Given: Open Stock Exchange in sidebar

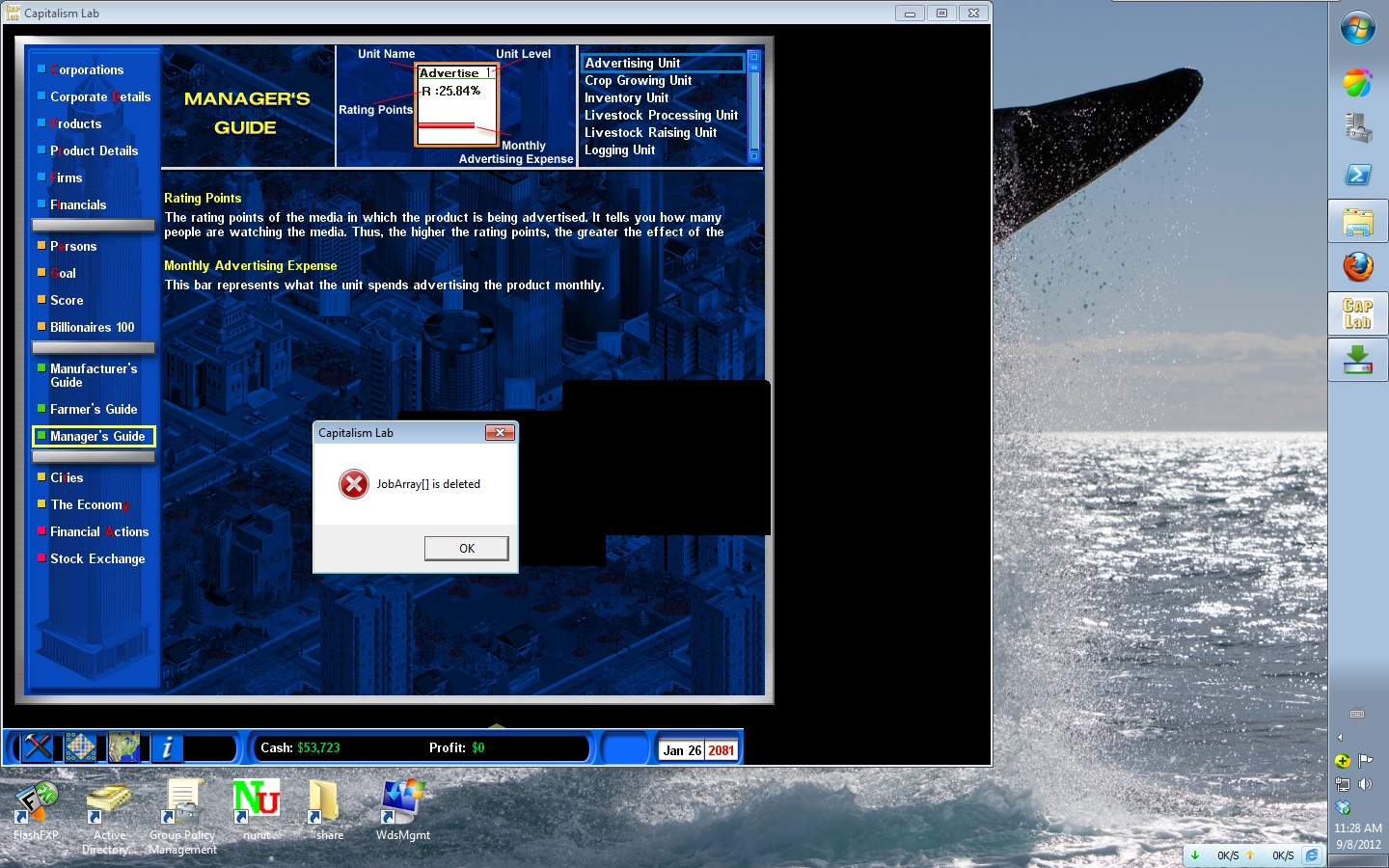Looking at the screenshot, I should pyautogui.click(x=97, y=558).
